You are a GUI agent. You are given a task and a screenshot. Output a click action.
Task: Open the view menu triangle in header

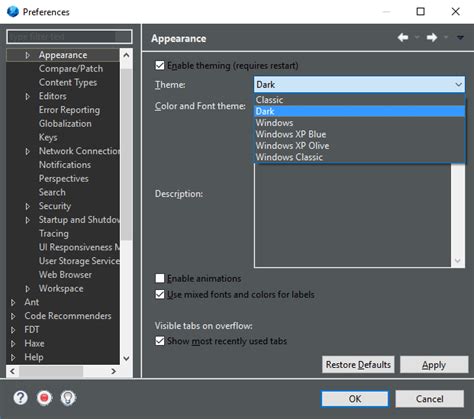[x=460, y=38]
